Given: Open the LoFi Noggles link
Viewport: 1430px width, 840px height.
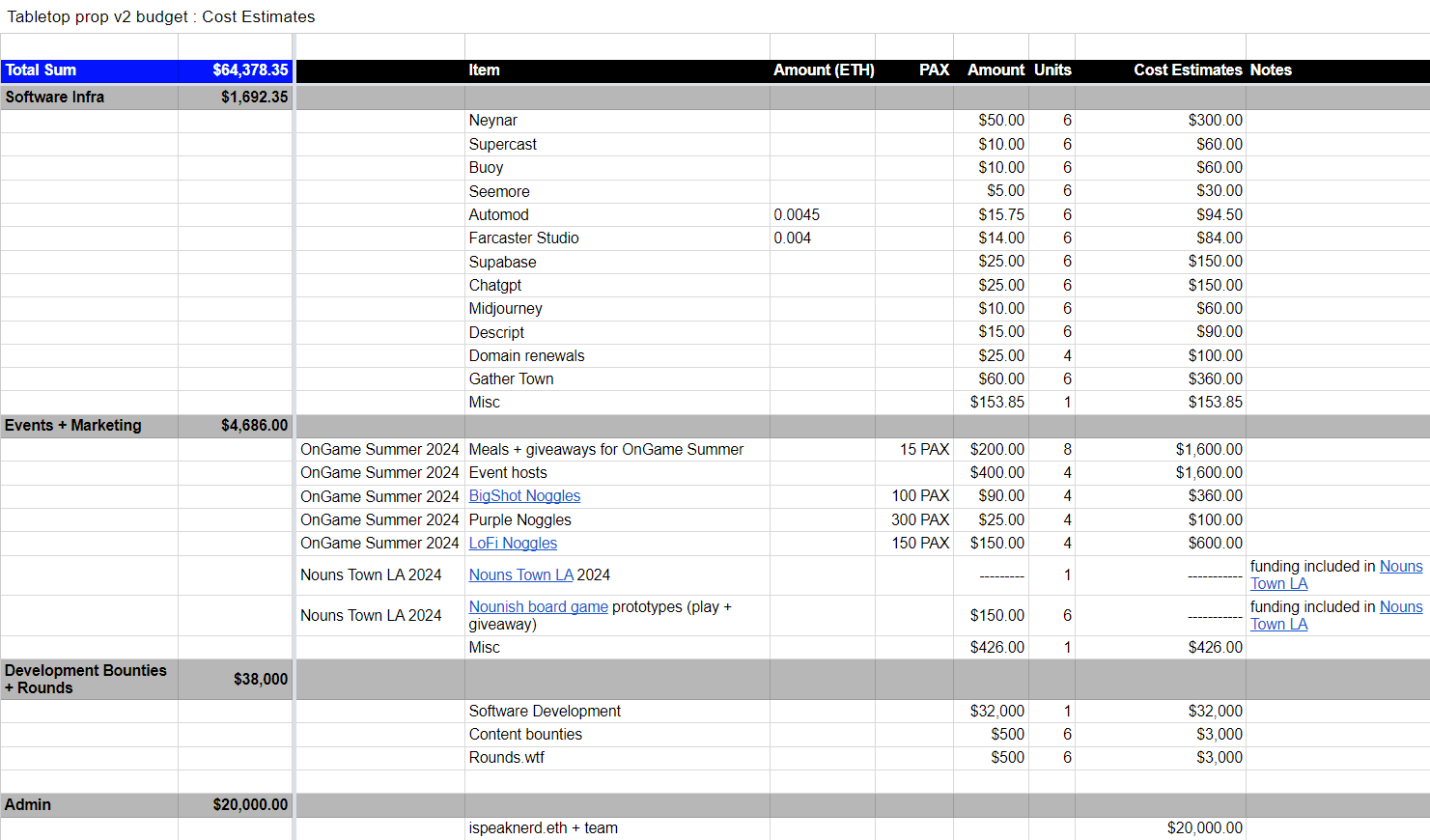Looking at the screenshot, I should click(513, 544).
